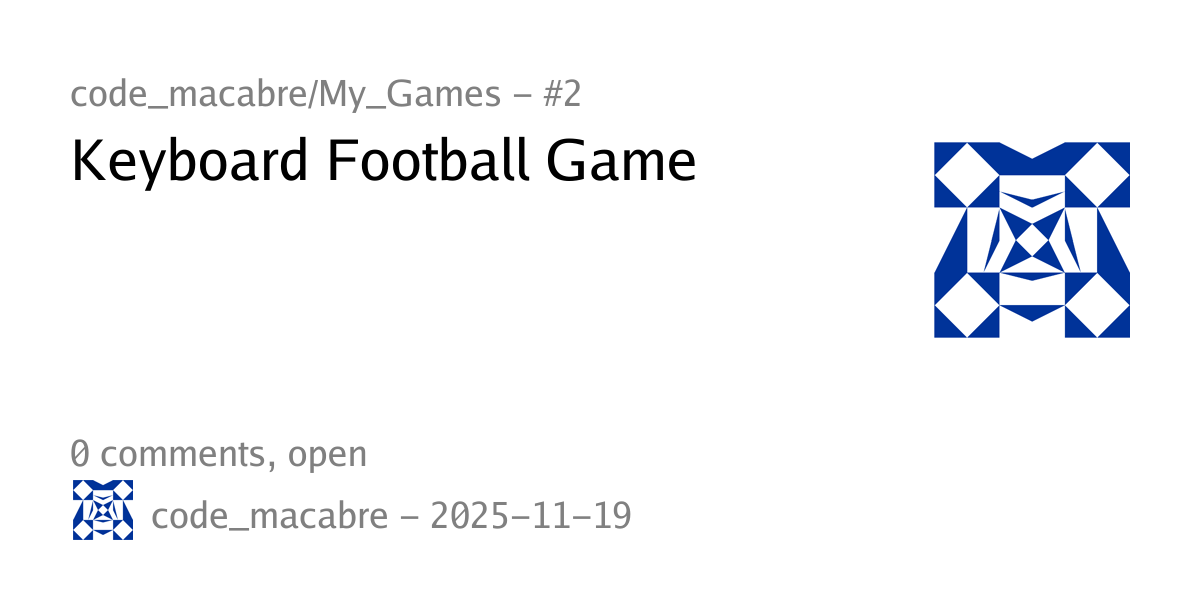Open author code_macabre next to small avatar
This screenshot has width=1200, height=600.
pos(269,517)
